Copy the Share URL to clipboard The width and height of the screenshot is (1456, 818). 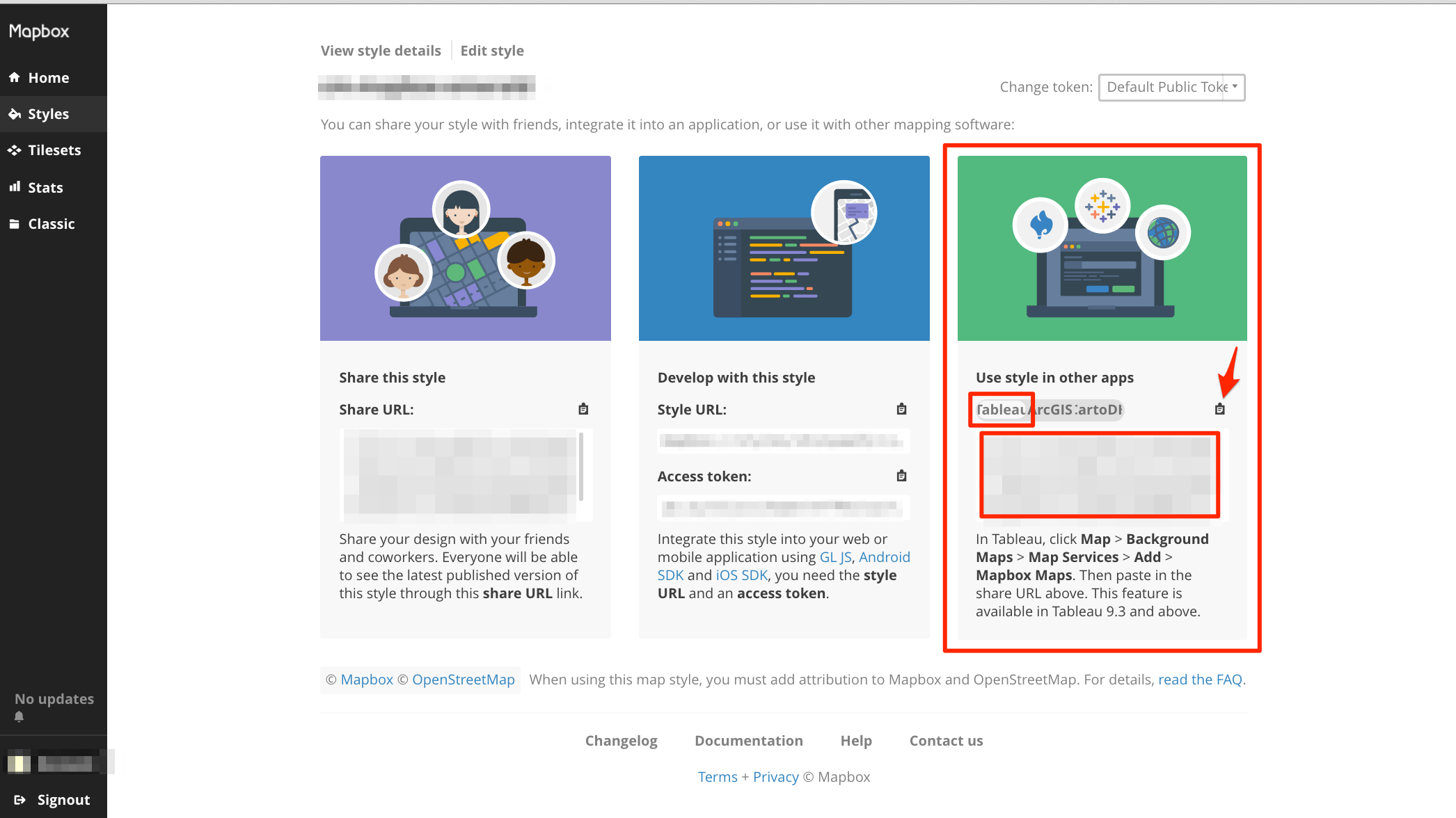(583, 409)
